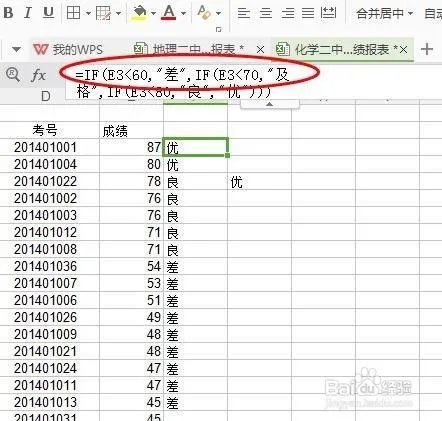This screenshot has width=442, height=421.
Task: Select cell with 201401008
Action: coord(50,249)
